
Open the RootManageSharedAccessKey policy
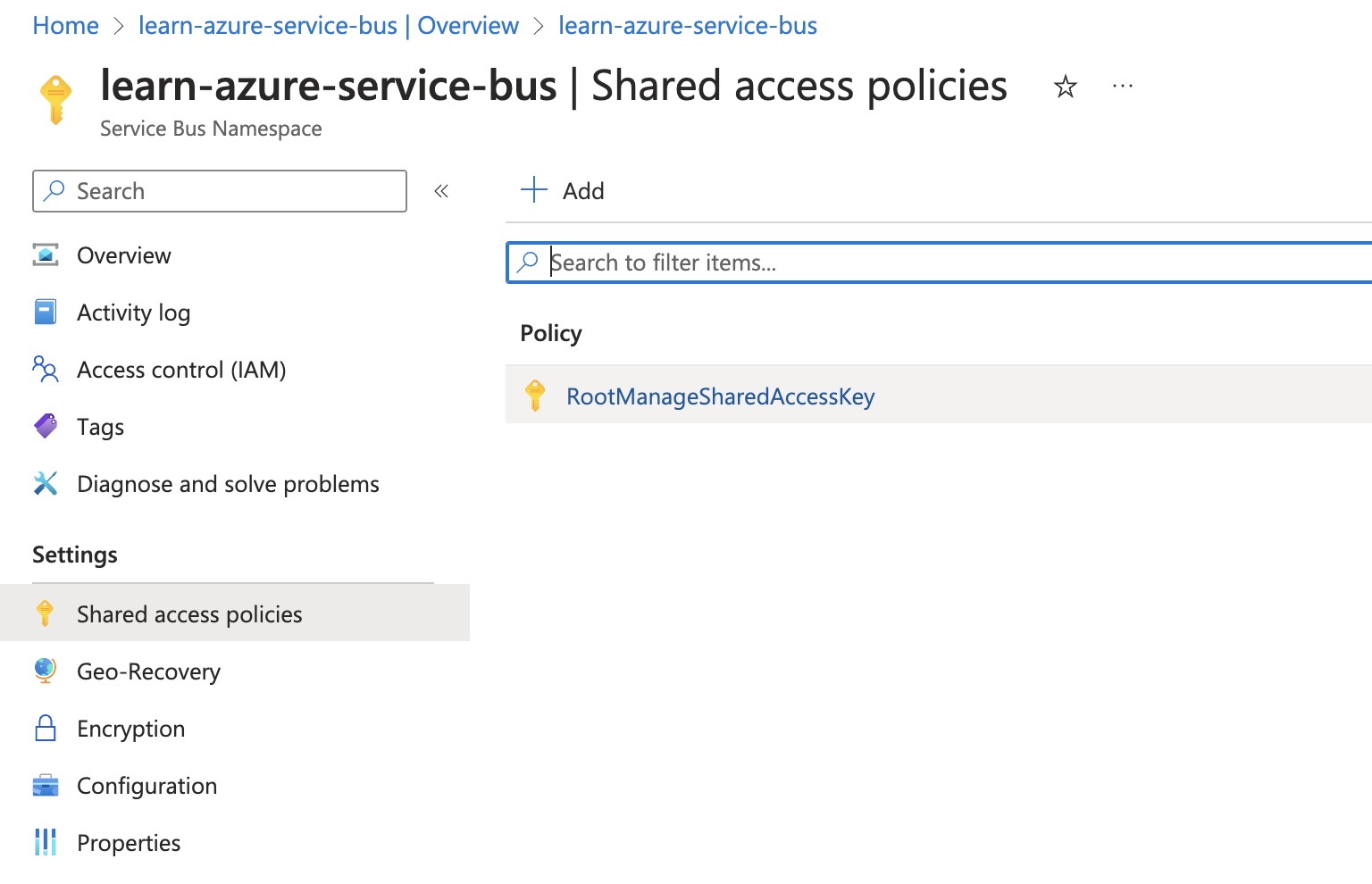720,396
